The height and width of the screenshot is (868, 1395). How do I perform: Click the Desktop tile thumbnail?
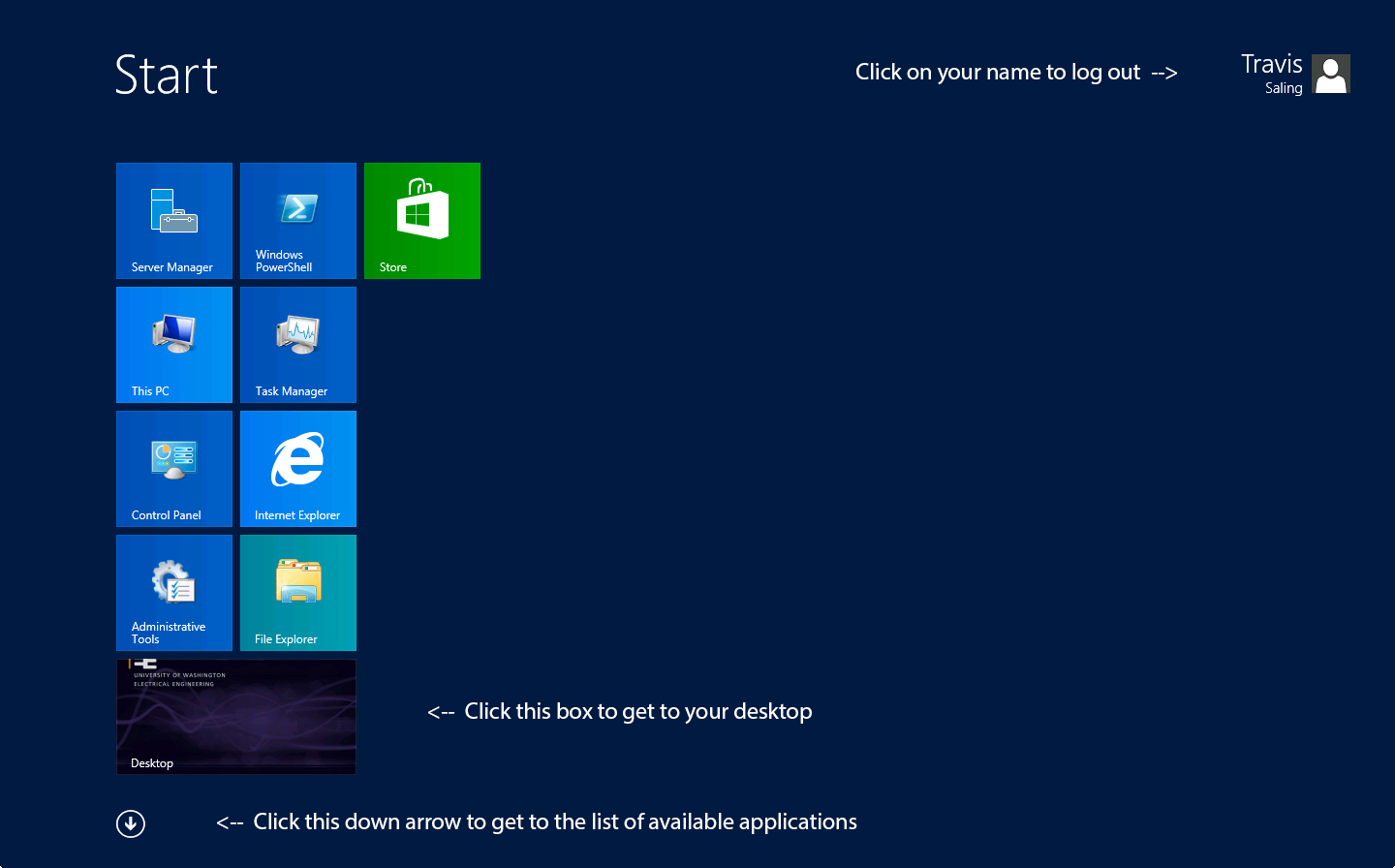(236, 717)
